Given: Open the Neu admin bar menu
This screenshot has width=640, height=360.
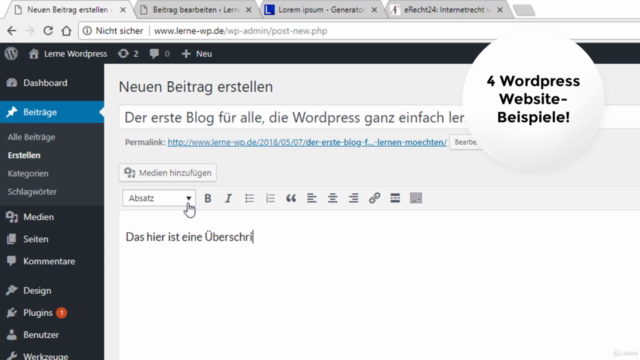Looking at the screenshot, I should (197, 54).
